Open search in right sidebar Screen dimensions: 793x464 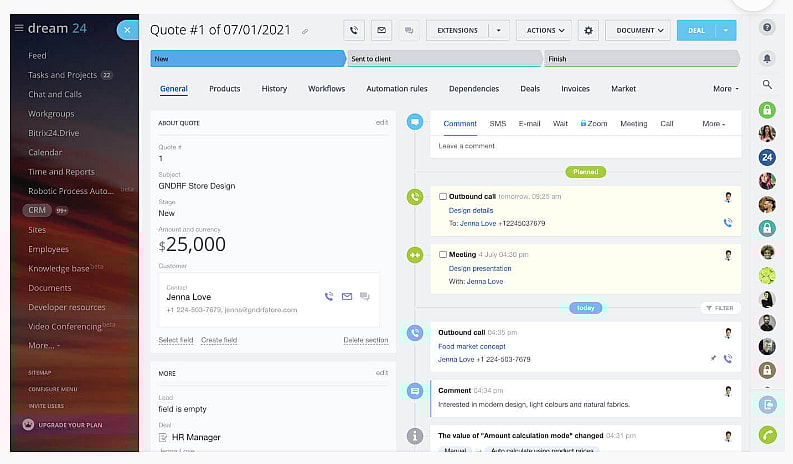coord(767,85)
